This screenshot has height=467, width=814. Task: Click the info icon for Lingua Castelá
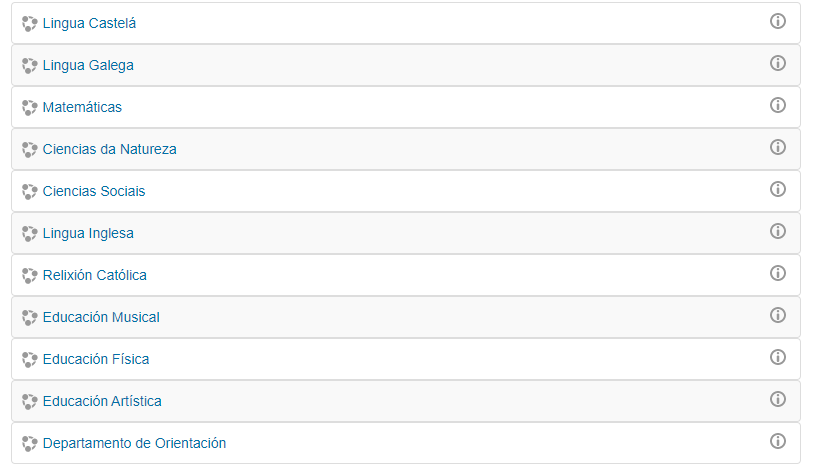(x=777, y=21)
